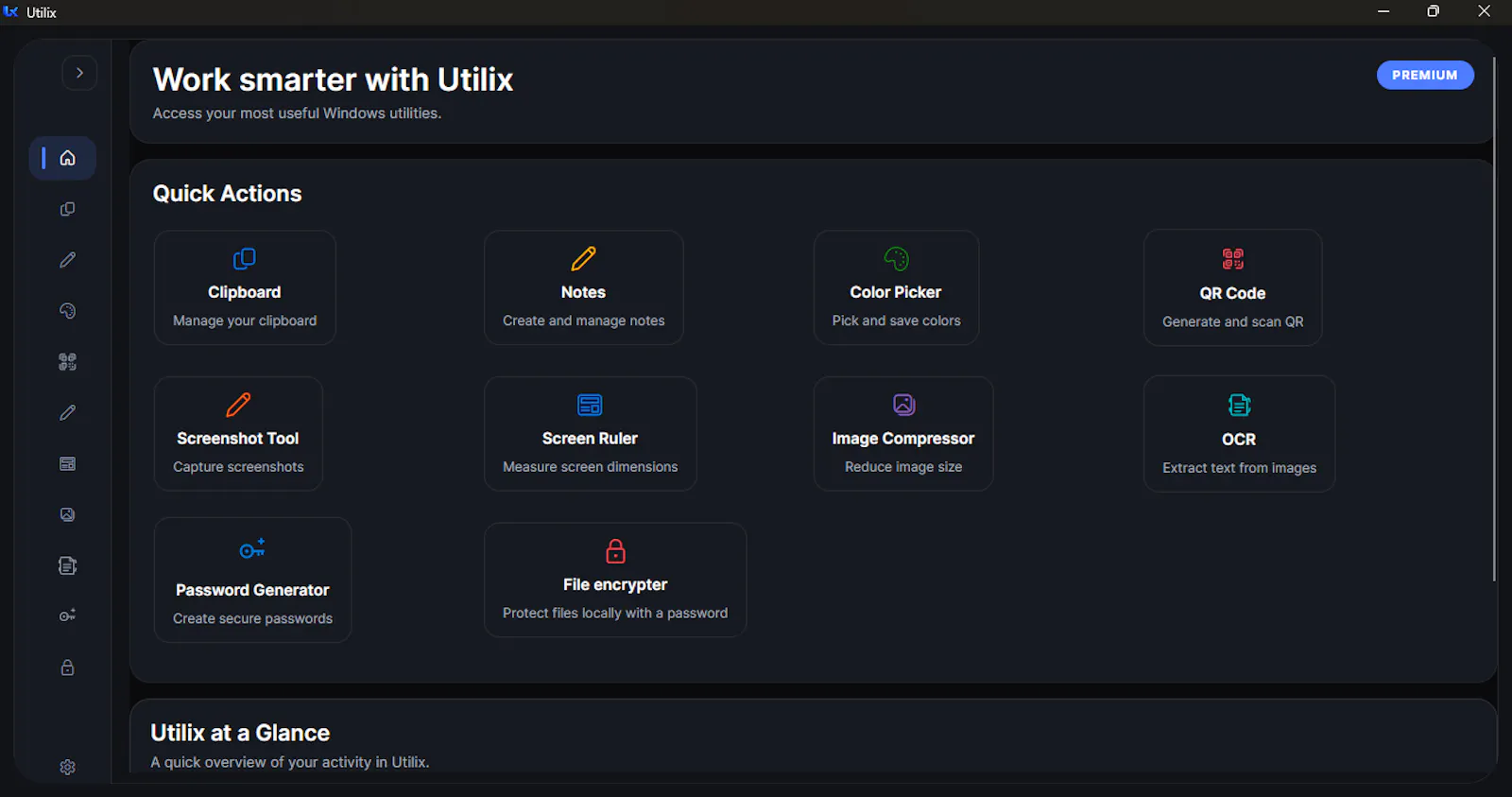Open OCR document icon in the sidebar
This screenshot has width=1512, height=797.
[x=67, y=565]
